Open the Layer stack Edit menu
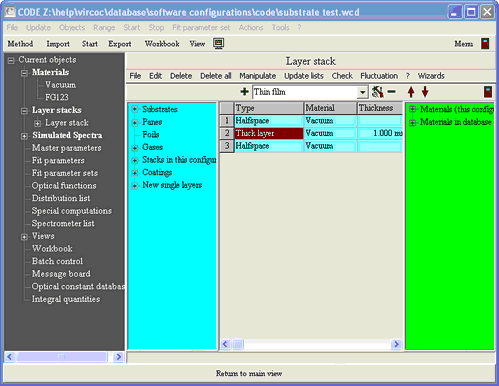499x386 pixels. 155,76
